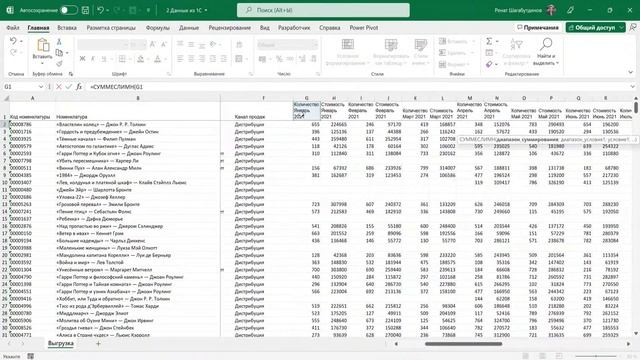The width and height of the screenshot is (640, 360).
Task: Click the horizontal scrollbar thumb
Action: (x=463, y=344)
